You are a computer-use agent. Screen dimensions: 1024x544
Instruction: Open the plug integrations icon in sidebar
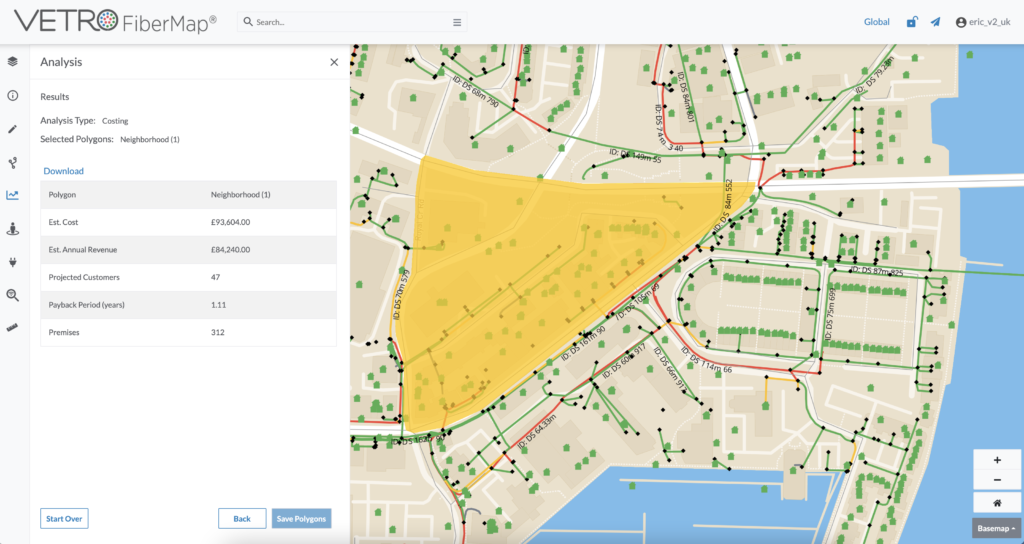click(x=12, y=263)
